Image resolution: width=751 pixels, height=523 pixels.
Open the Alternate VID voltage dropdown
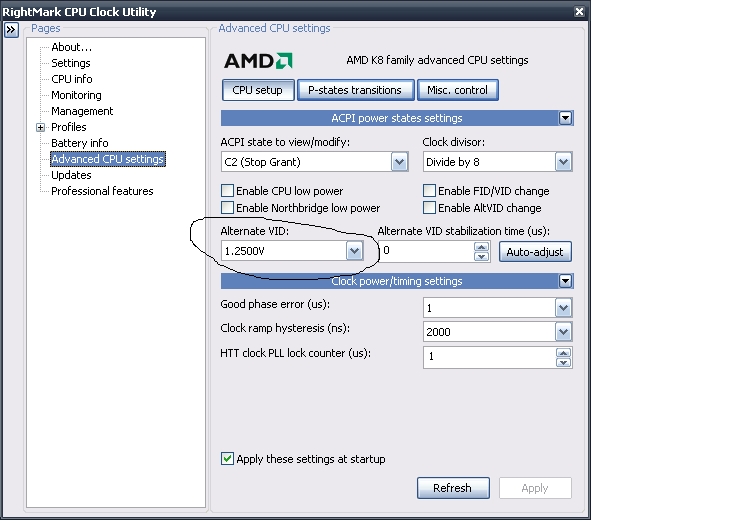pos(354,251)
